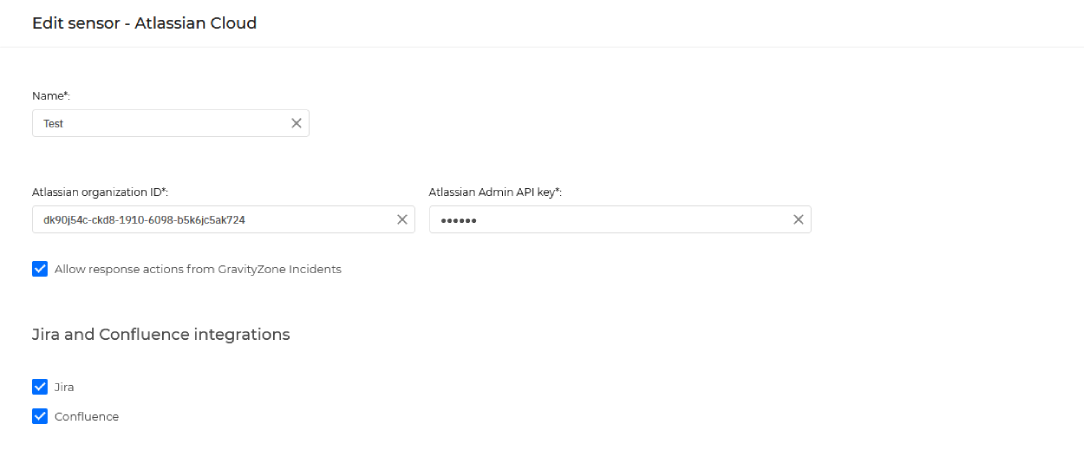
Task: Click the 'Edit sensor - Atlassian Cloud' title
Action: point(144,23)
